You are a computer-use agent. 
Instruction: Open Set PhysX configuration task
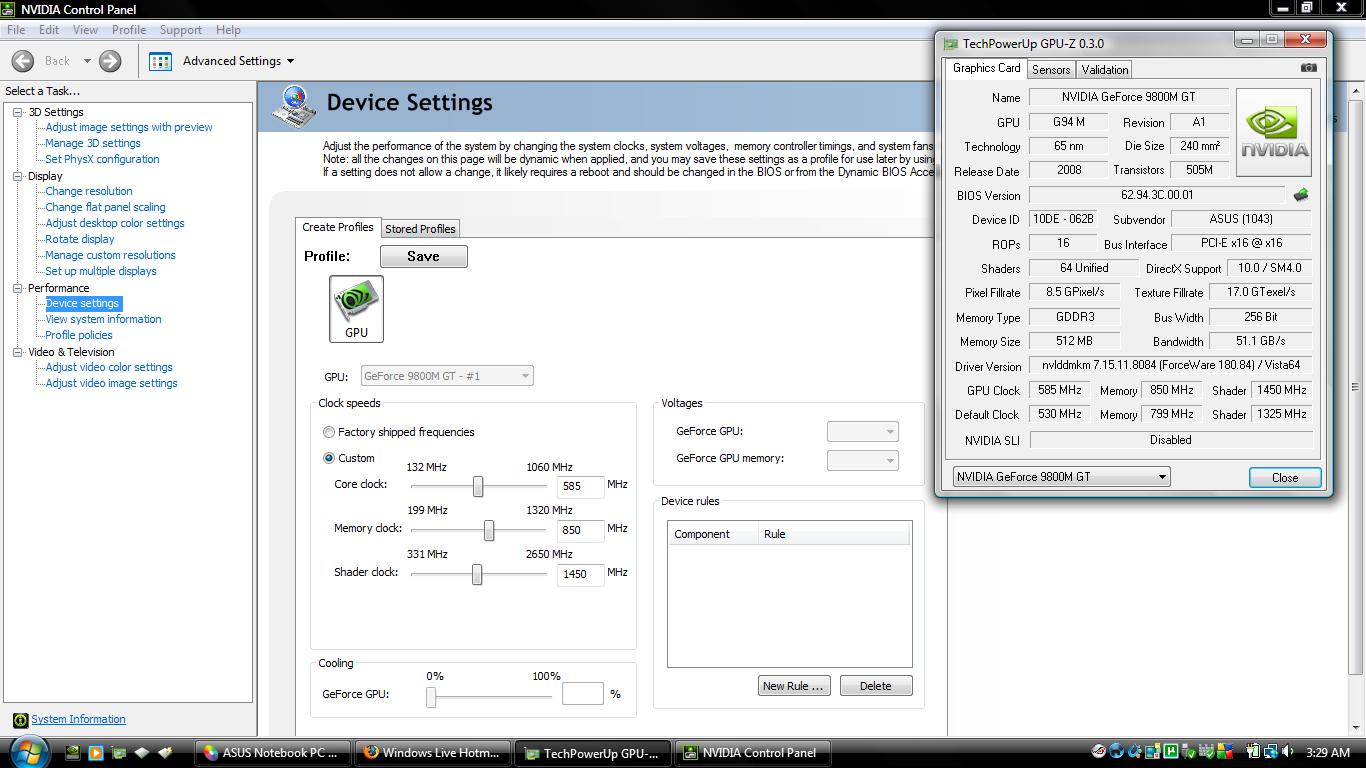pyautogui.click(x=102, y=159)
